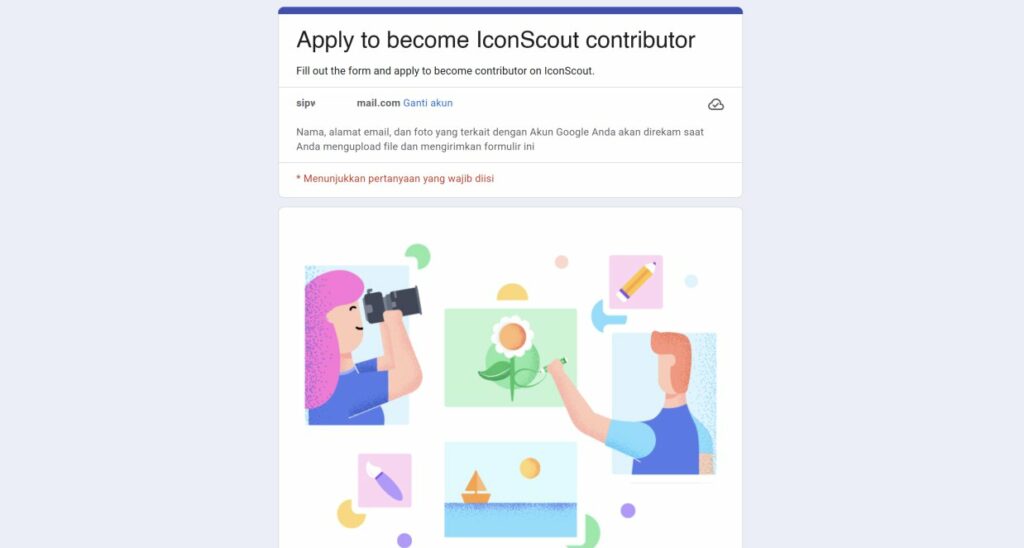This screenshot has width=1024, height=548.
Task: Click the small peach circle near the pencil
Action: (562, 262)
